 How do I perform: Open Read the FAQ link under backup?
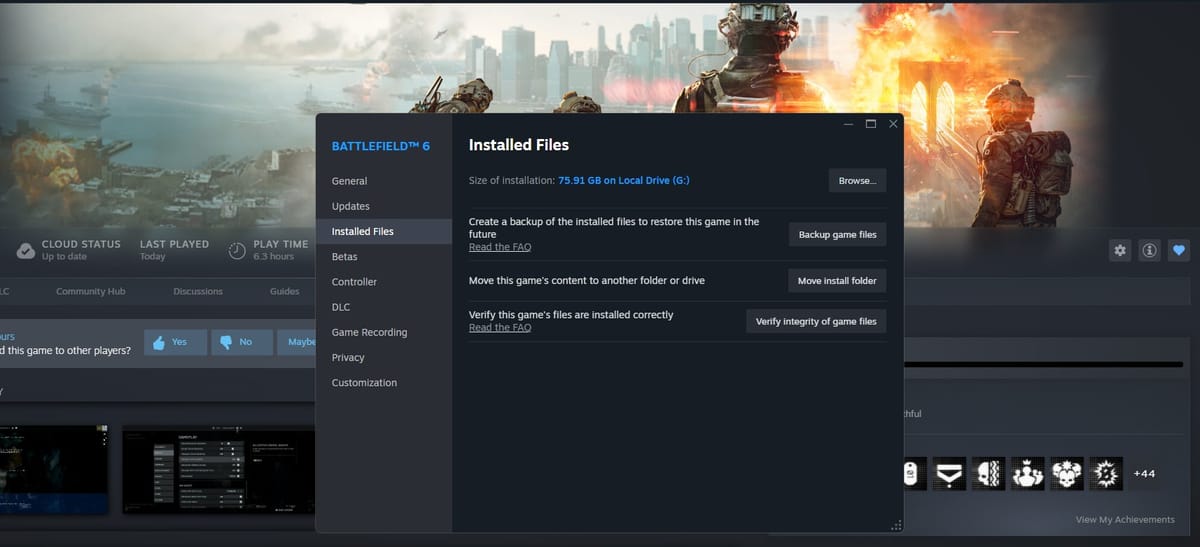pyautogui.click(x=500, y=247)
